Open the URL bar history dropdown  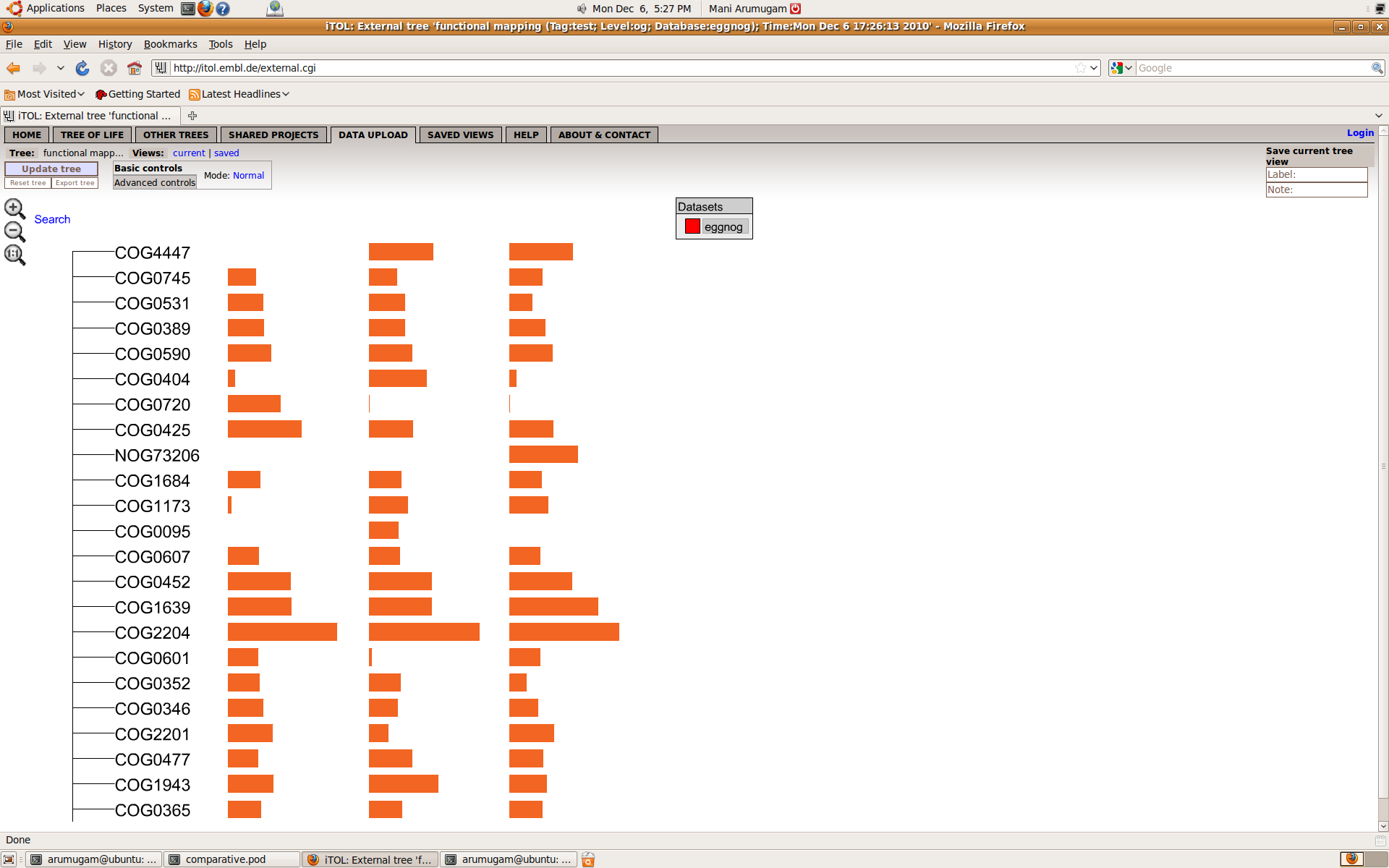coord(1094,68)
